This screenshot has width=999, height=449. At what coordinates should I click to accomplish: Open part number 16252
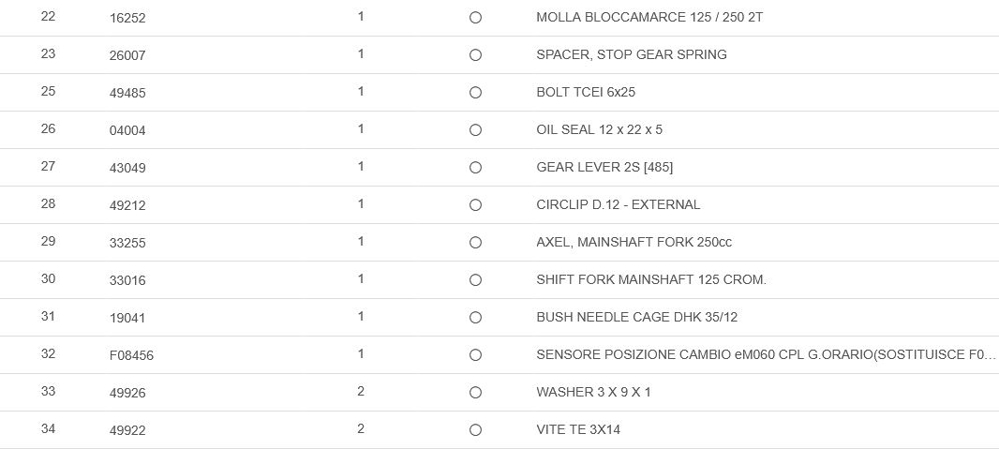[127, 18]
